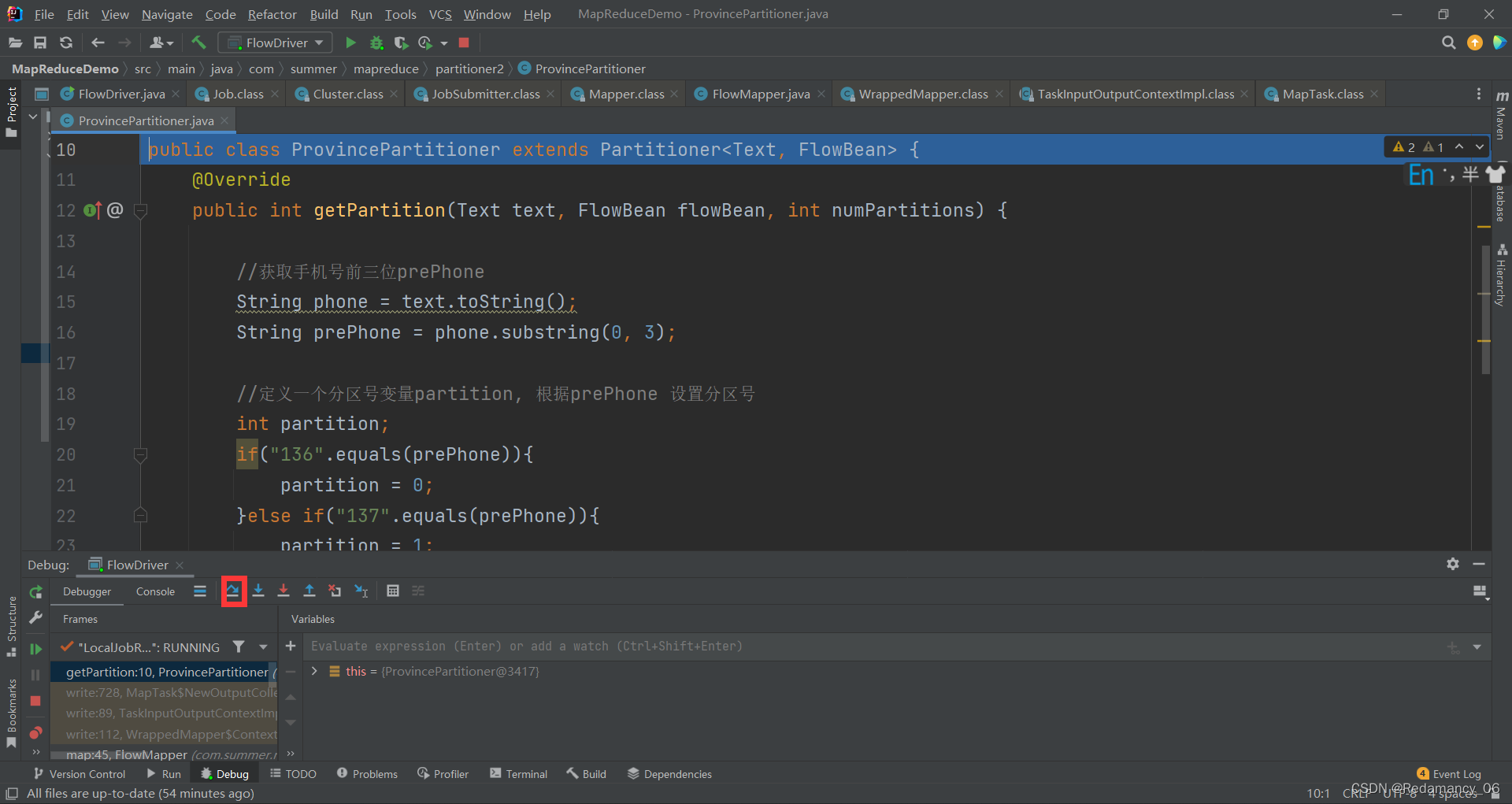This screenshot has height=804, width=1512.
Task: Click the Profile run icon
Action: pyautogui.click(x=425, y=43)
